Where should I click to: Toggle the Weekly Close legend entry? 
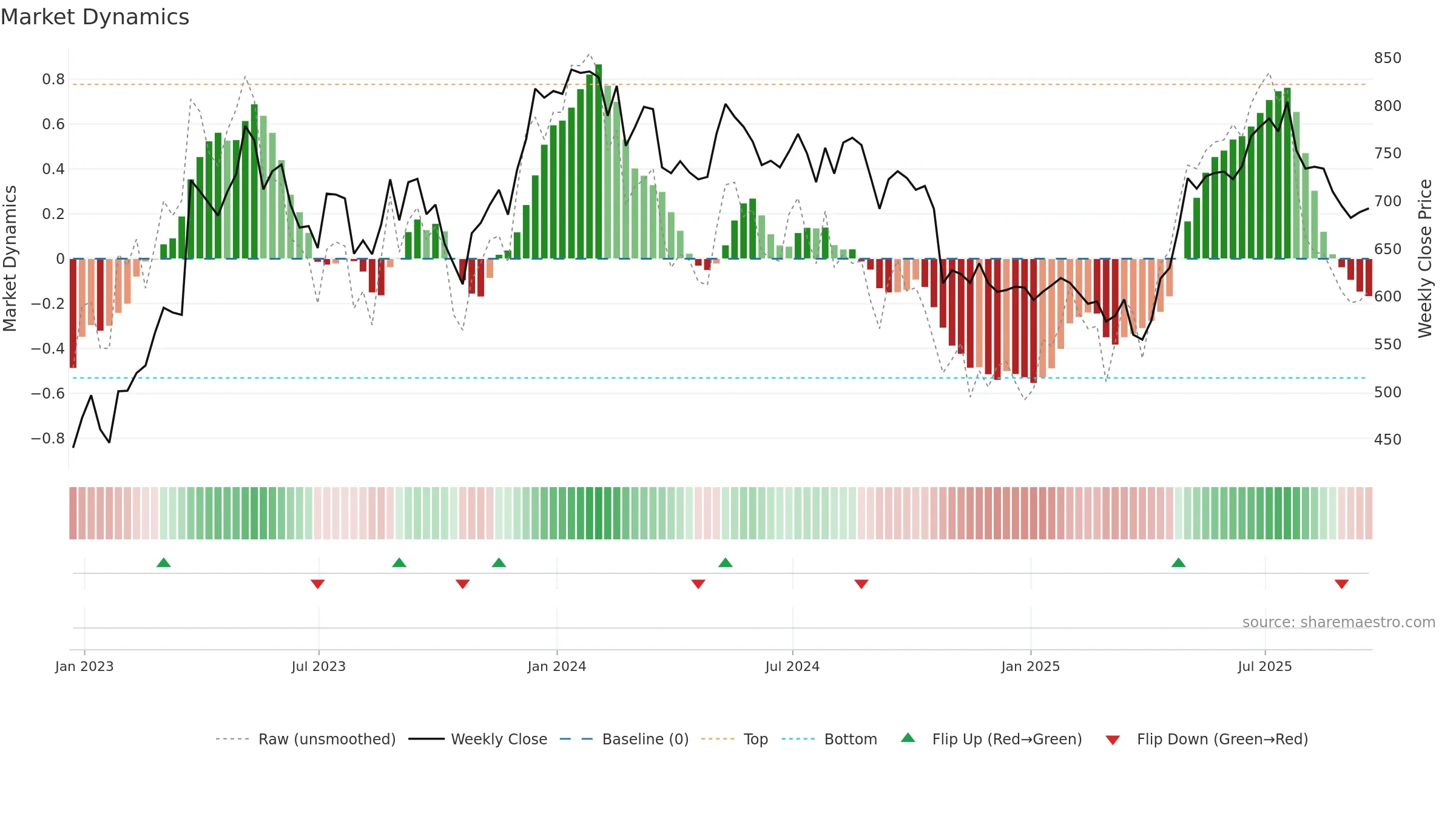[477, 739]
